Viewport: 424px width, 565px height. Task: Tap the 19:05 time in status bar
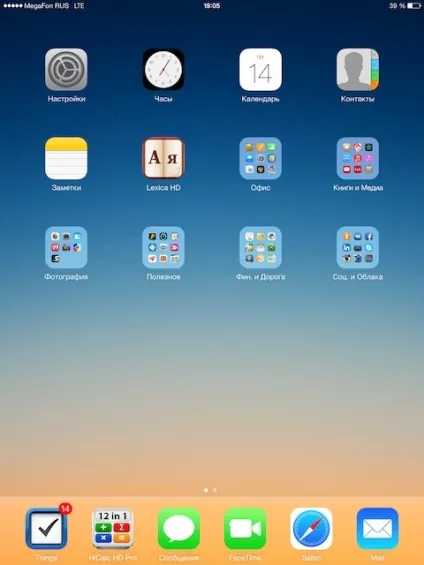tap(212, 6)
